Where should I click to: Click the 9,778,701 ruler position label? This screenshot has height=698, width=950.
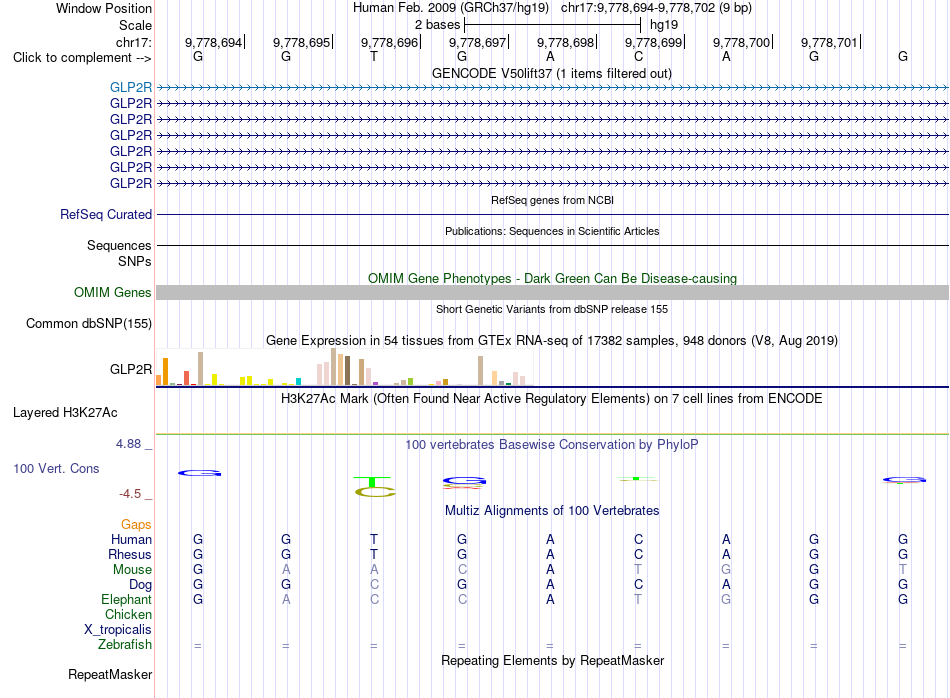coord(829,42)
